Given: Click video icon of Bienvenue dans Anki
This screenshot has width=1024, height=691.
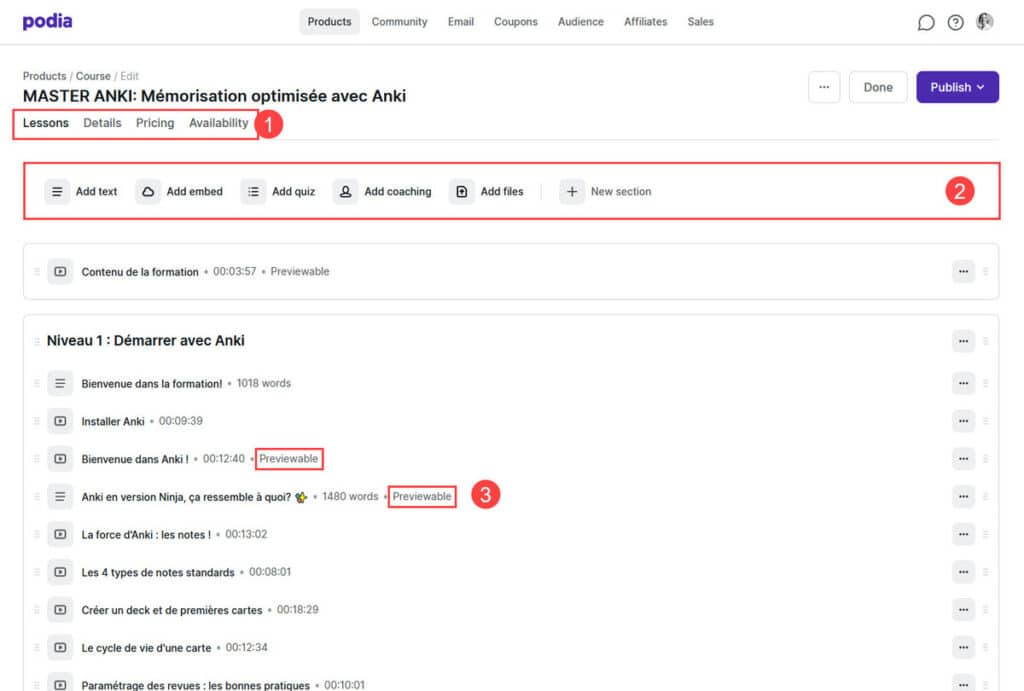Looking at the screenshot, I should point(60,459).
